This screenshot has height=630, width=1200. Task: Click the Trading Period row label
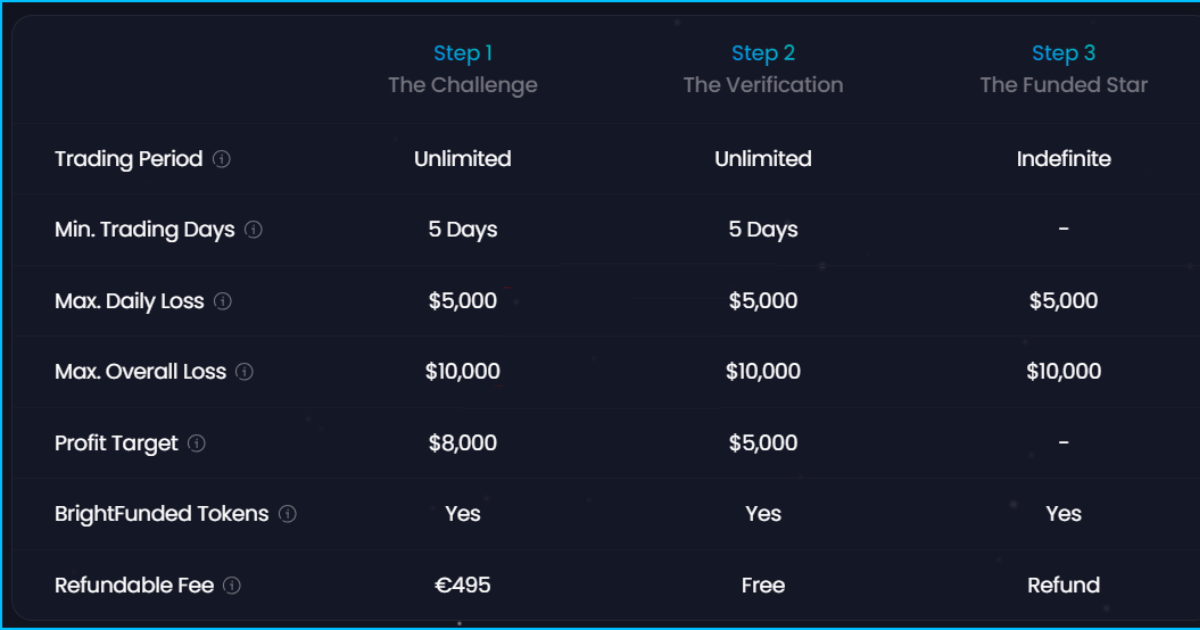point(129,159)
